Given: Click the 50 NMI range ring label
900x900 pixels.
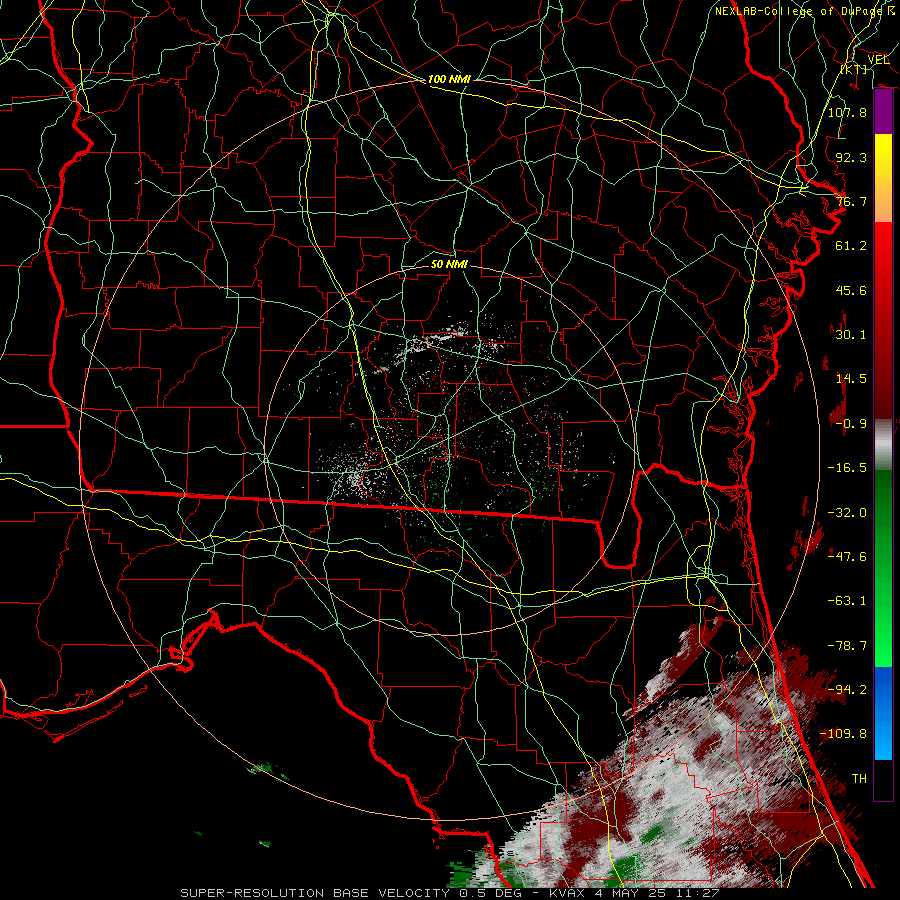Looking at the screenshot, I should pos(449,264).
